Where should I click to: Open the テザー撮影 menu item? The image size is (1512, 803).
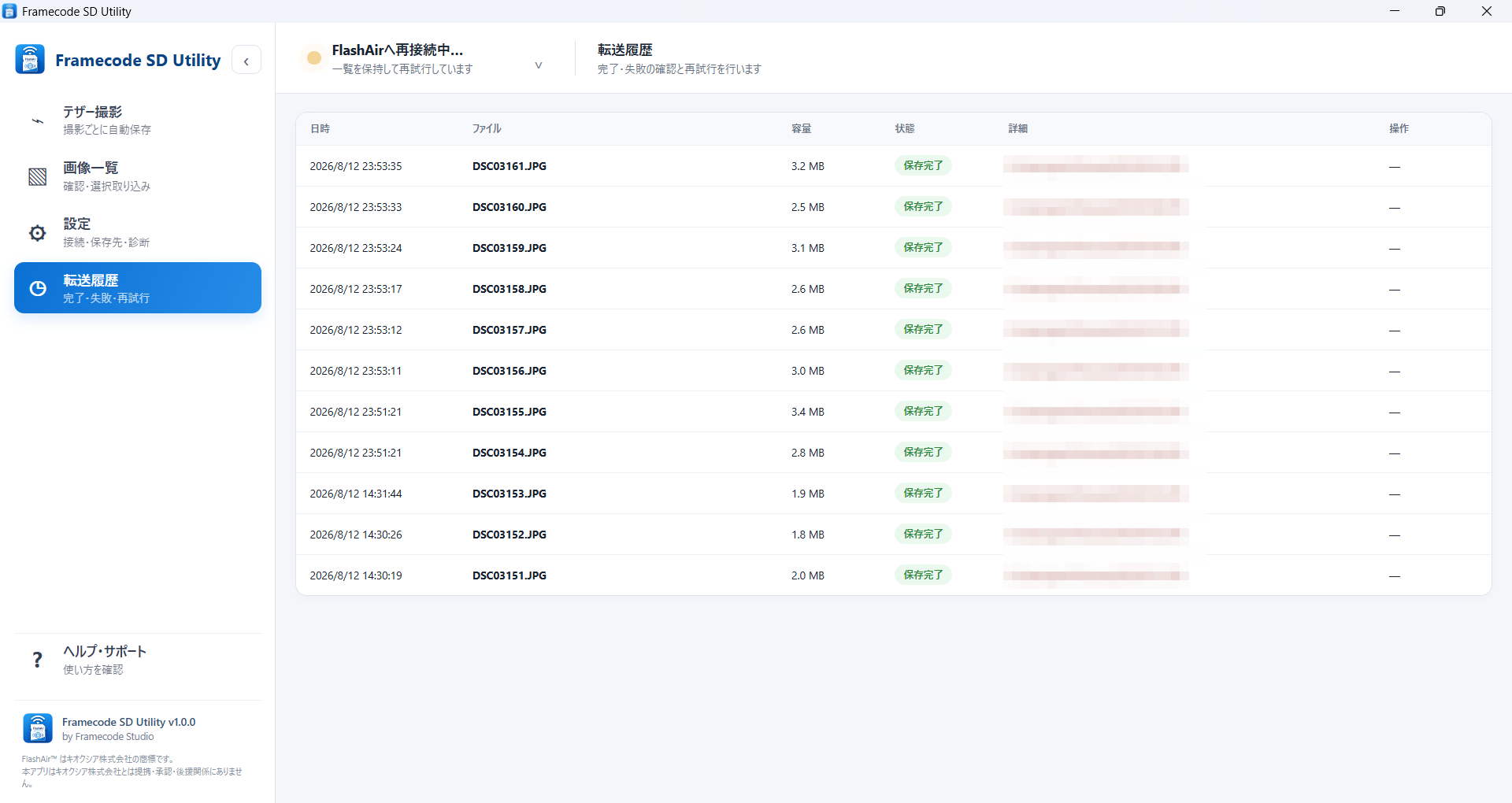[138, 120]
